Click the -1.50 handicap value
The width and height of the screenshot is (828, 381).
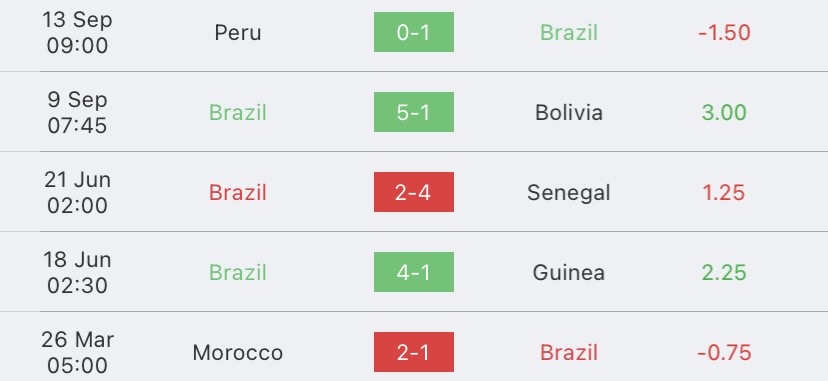point(724,33)
